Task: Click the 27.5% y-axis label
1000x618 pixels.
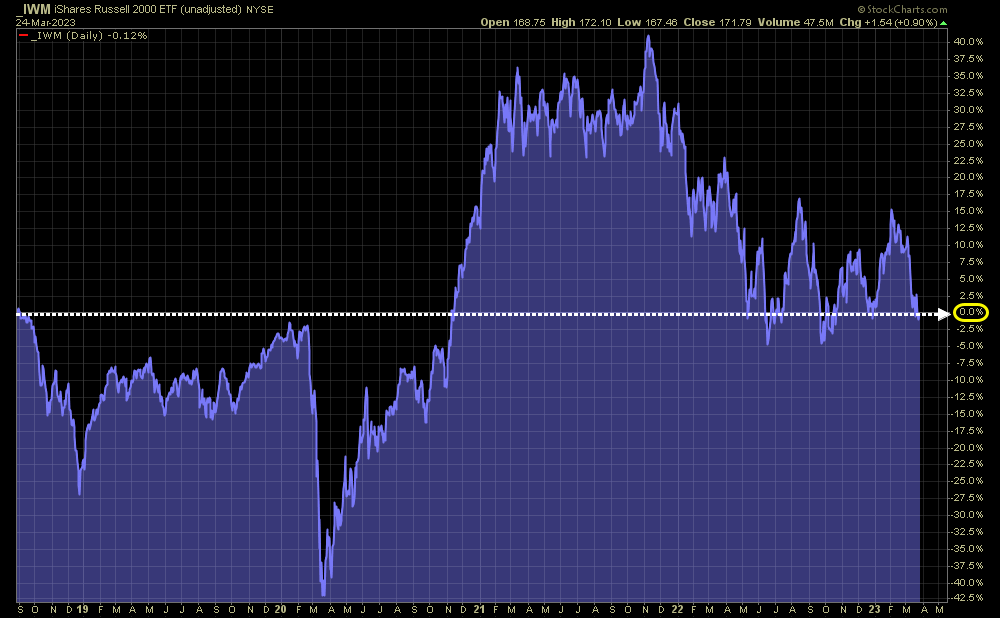Action: coord(968,126)
